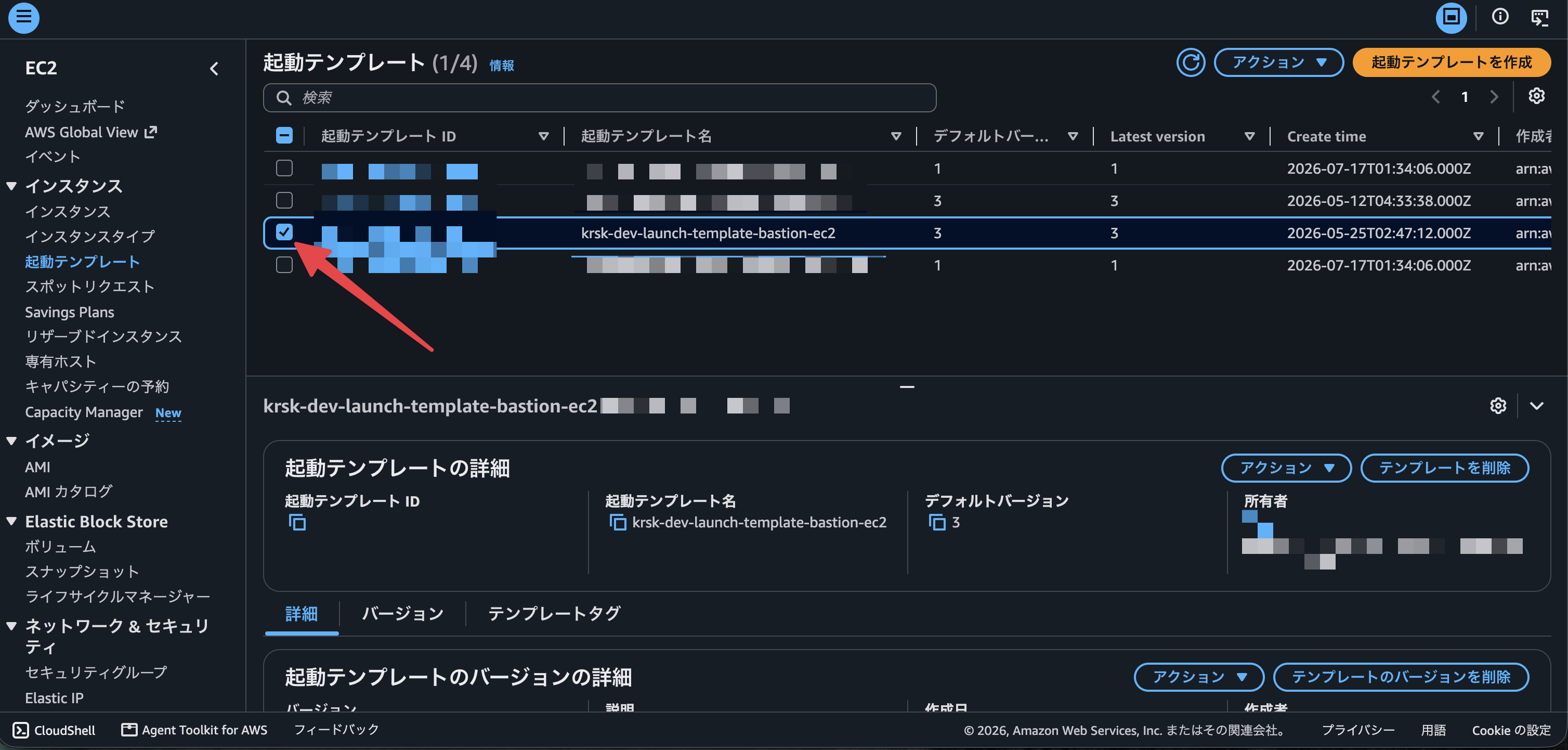This screenshot has height=750, width=1568.
Task: Switch to the 詳細 tab
Action: coord(302,614)
